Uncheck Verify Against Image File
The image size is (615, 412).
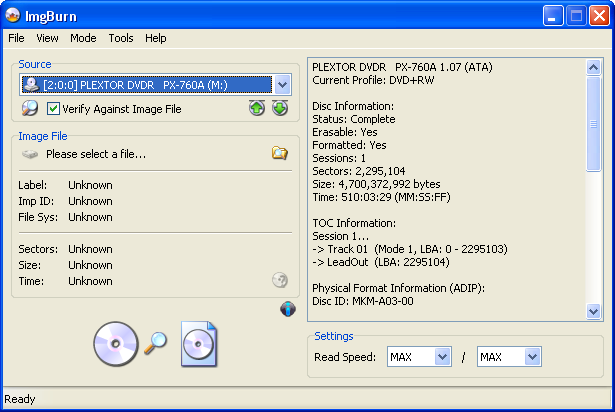pyautogui.click(x=53, y=108)
